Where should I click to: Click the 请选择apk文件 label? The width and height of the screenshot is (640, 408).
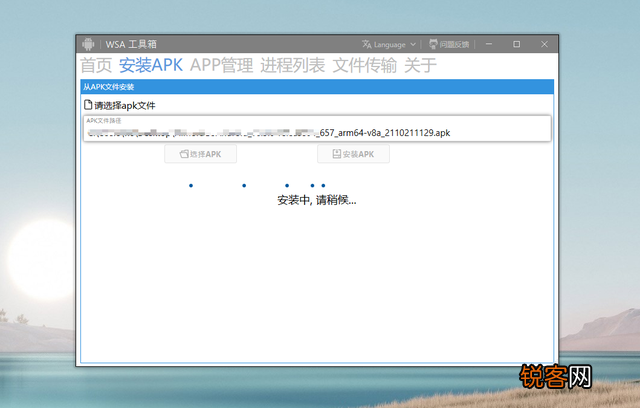pos(124,106)
